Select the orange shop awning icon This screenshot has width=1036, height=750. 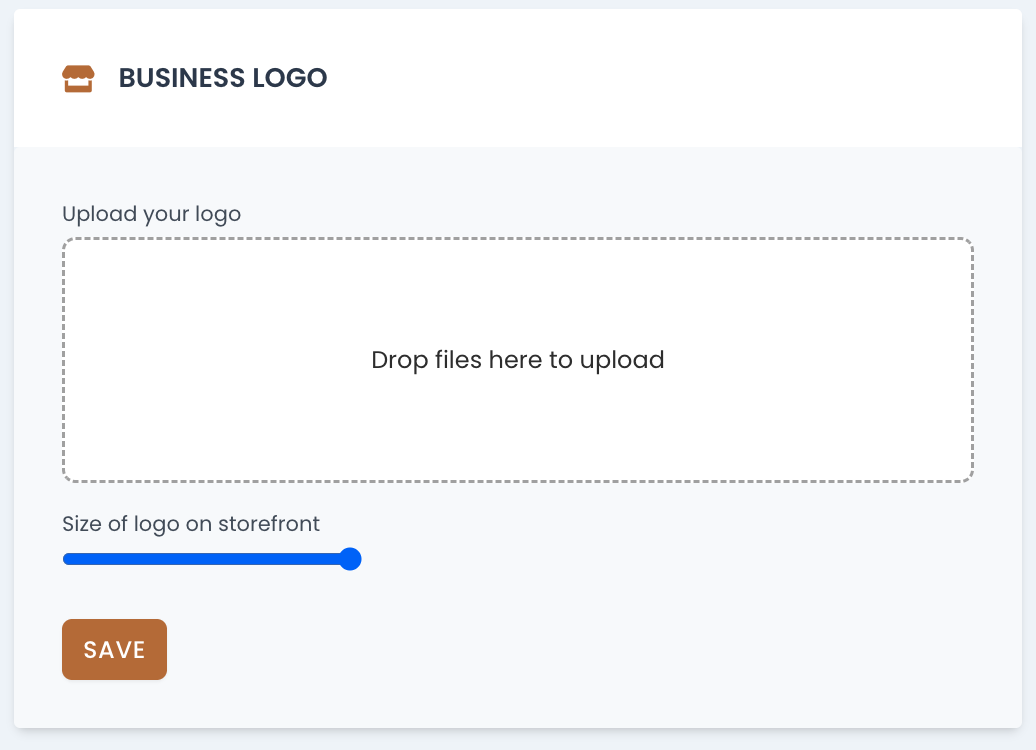coord(77,79)
